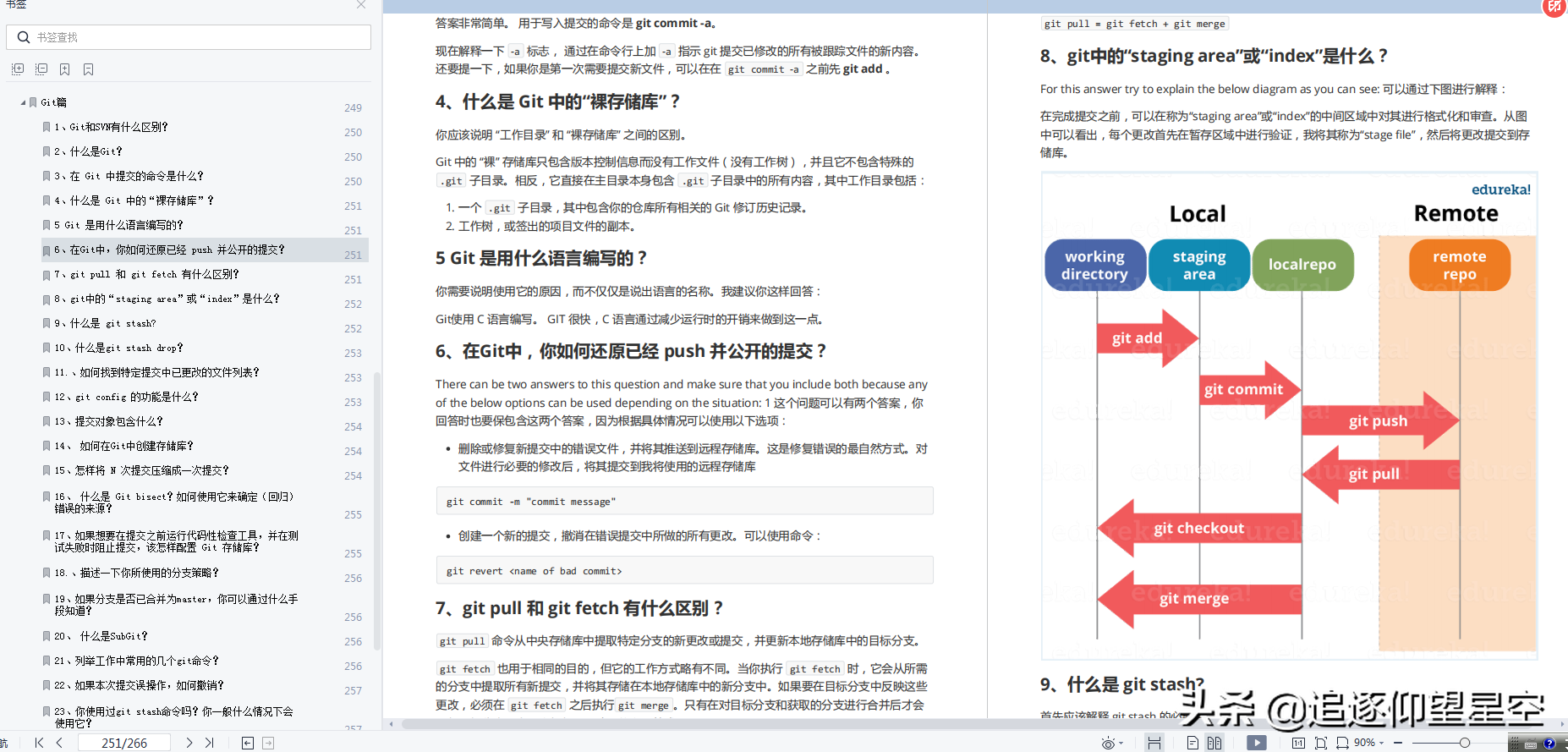Click heading 8、git中的 staging area 或 index 是什么

1214,56
